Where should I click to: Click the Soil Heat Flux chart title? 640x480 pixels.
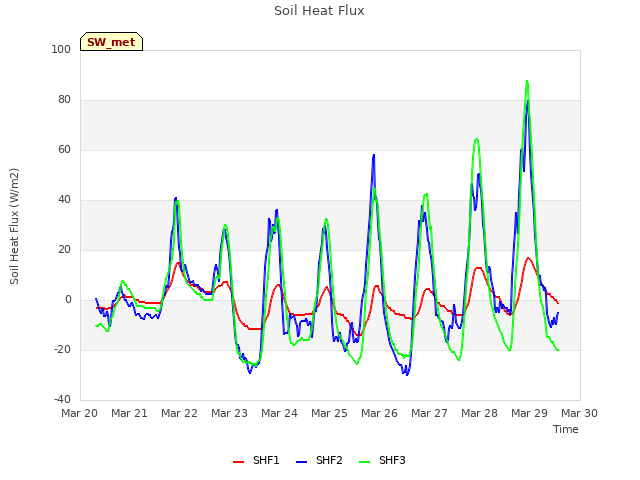click(x=319, y=11)
